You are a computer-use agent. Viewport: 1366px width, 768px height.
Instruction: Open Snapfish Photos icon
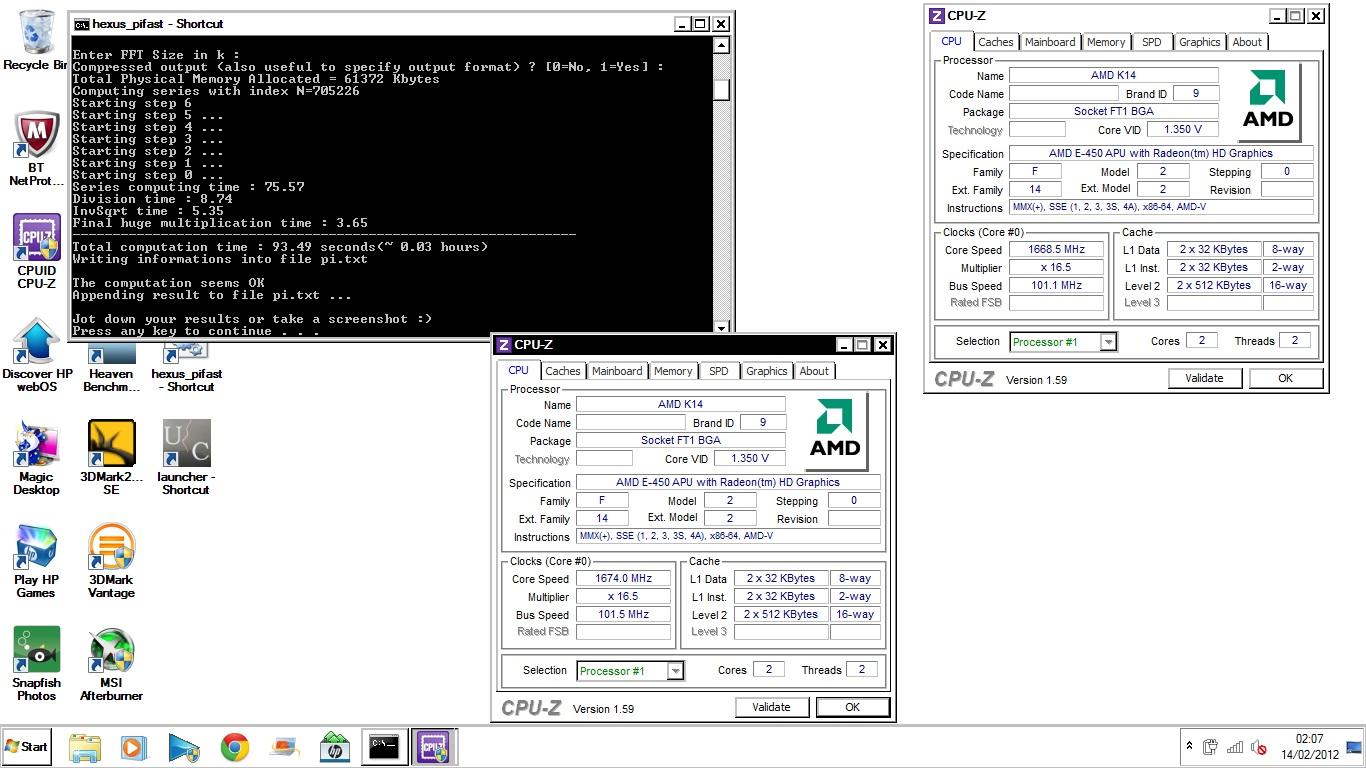[36, 663]
